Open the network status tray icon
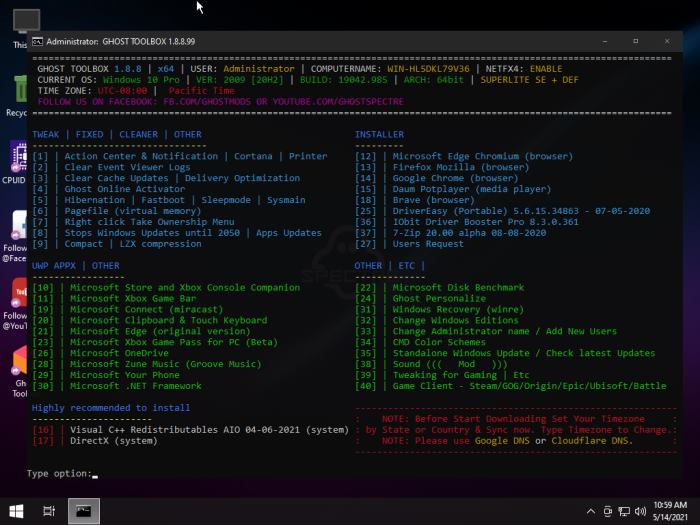Viewport: 700px width, 525px height. click(624, 511)
